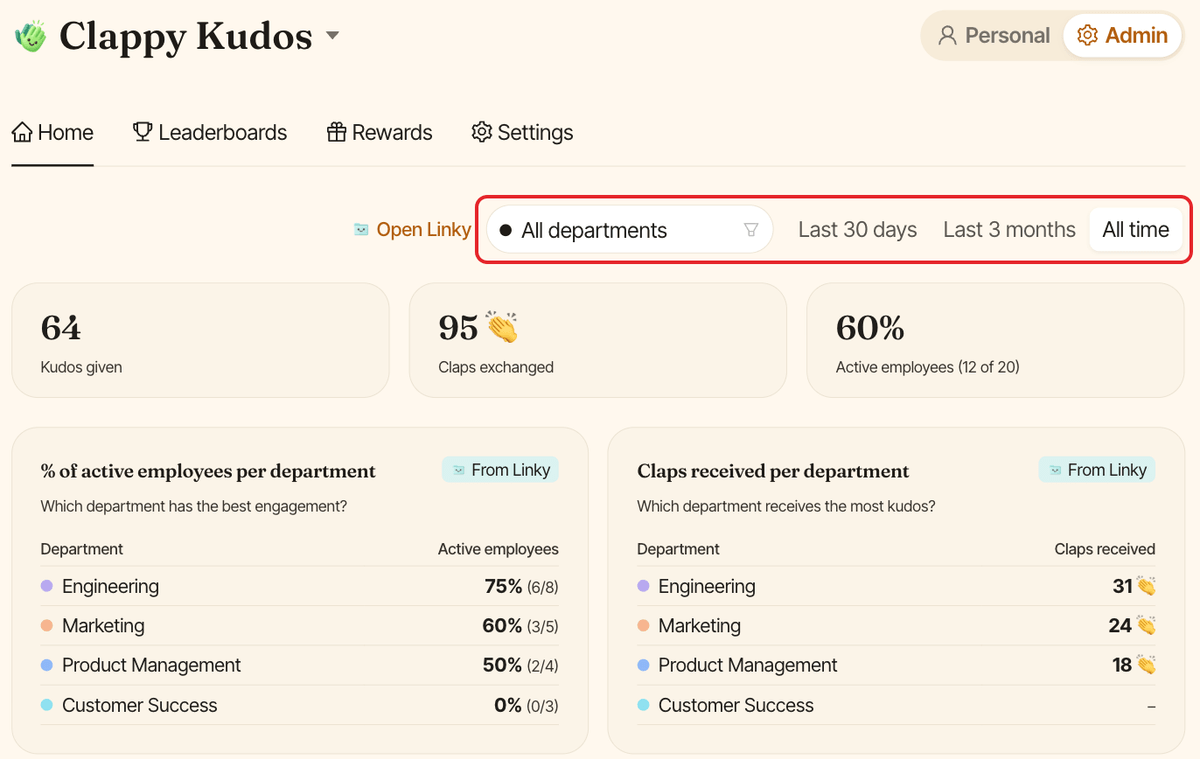Image resolution: width=1200 pixels, height=759 pixels.
Task: Click the 60% Active employees card
Action: click(996, 340)
